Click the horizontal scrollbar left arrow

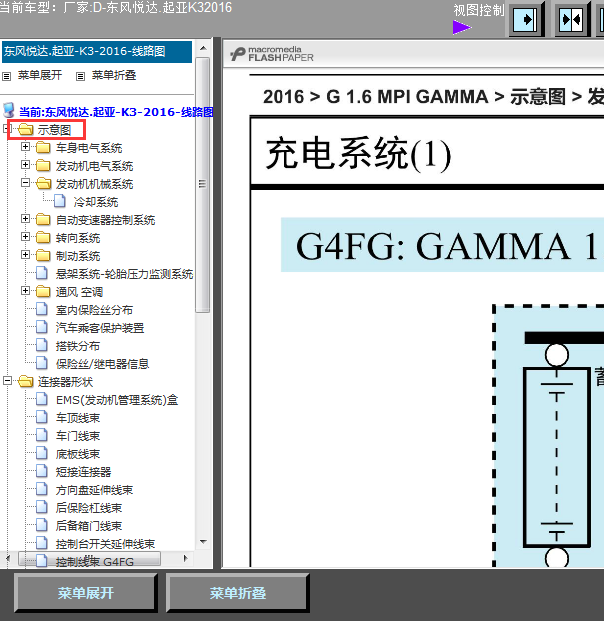(8, 559)
